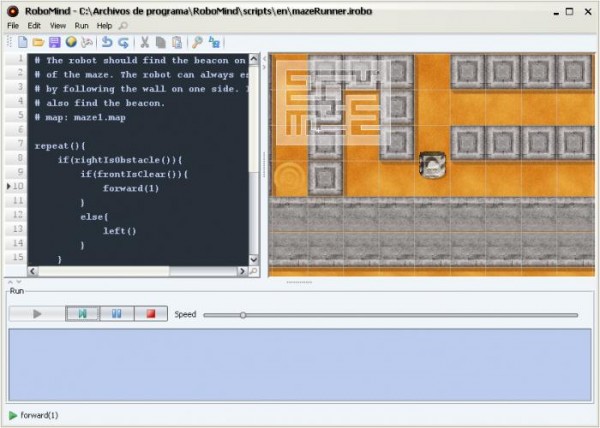Click the magnifier icon below the editor scrollbar
Image resolution: width=600 pixels, height=428 pixels.
[x=253, y=271]
